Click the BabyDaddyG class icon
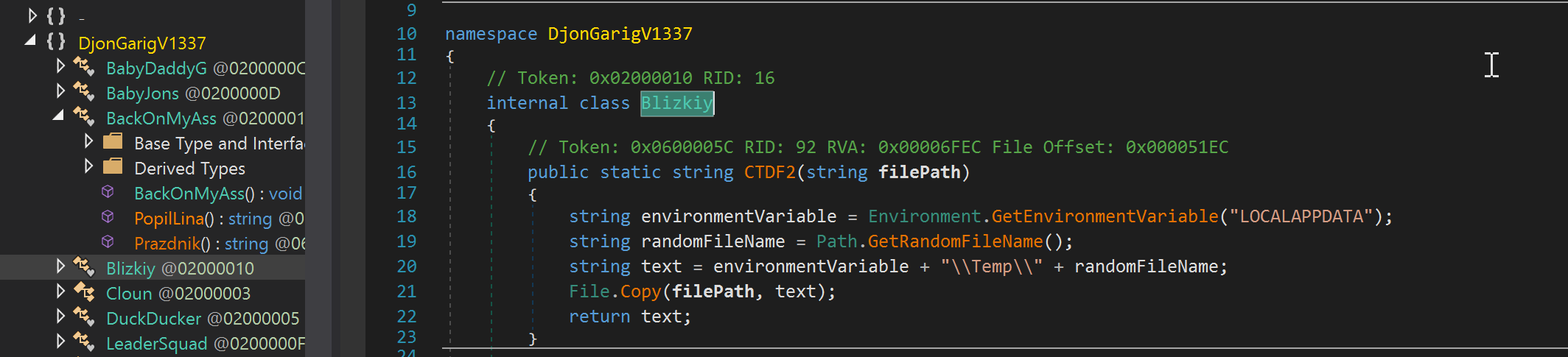The image size is (1568, 357). click(x=83, y=67)
